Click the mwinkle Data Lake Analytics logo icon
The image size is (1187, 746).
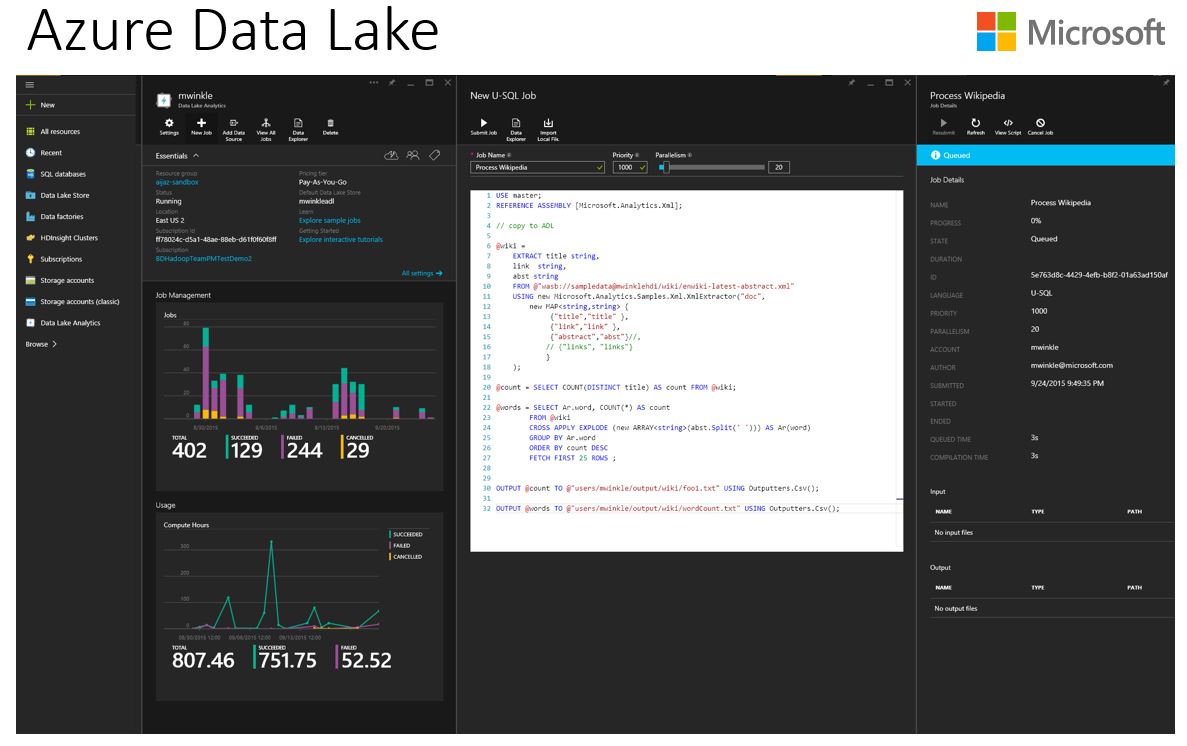pos(164,100)
